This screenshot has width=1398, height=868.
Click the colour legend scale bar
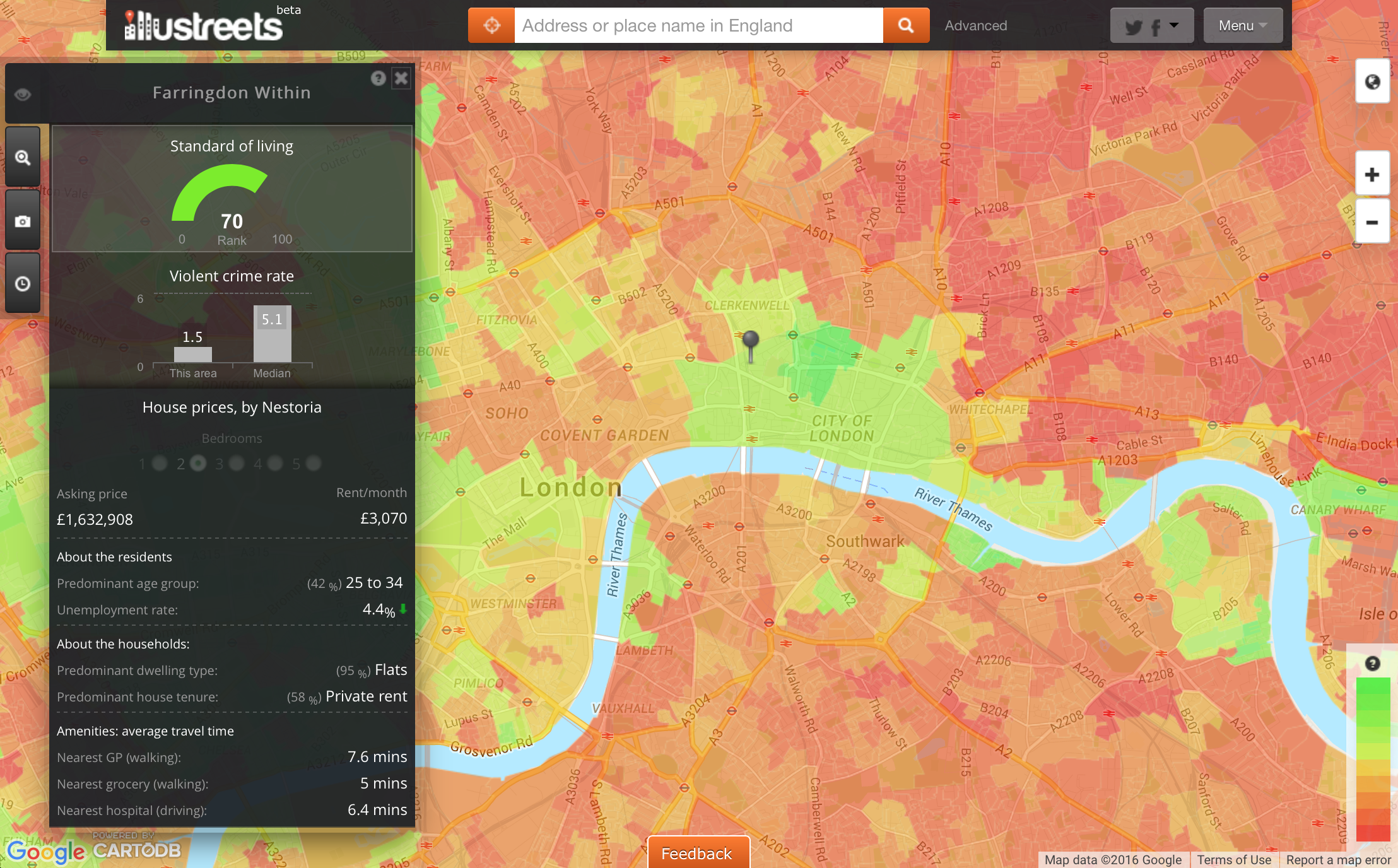(1373, 759)
